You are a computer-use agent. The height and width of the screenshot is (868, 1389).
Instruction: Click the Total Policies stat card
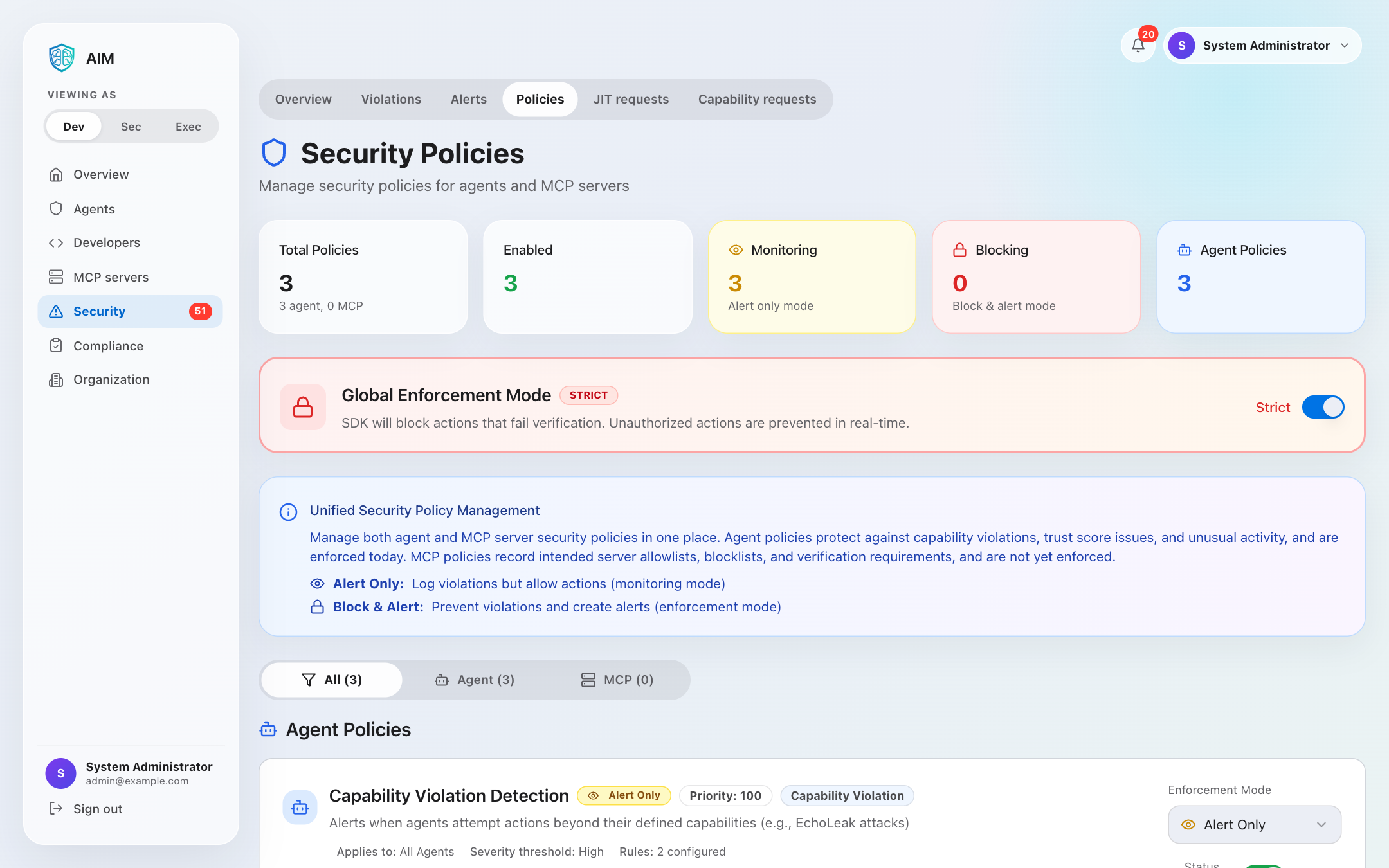[x=363, y=276]
